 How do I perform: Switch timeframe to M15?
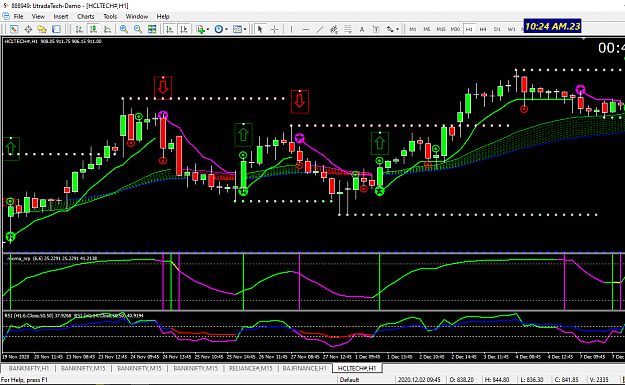441,29
